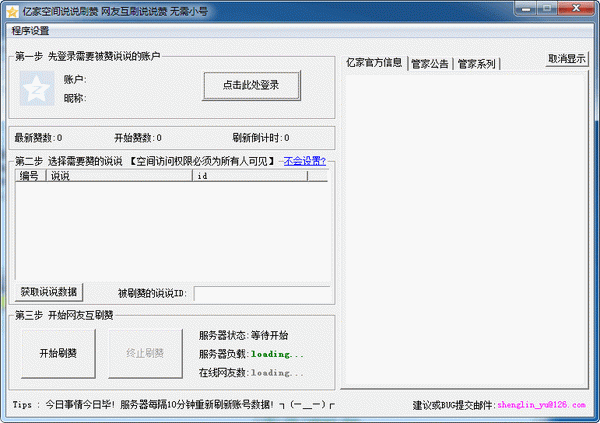Focus the 被刷赞的说说ID input field
This screenshot has width=600, height=423.
pyautogui.click(x=260, y=293)
